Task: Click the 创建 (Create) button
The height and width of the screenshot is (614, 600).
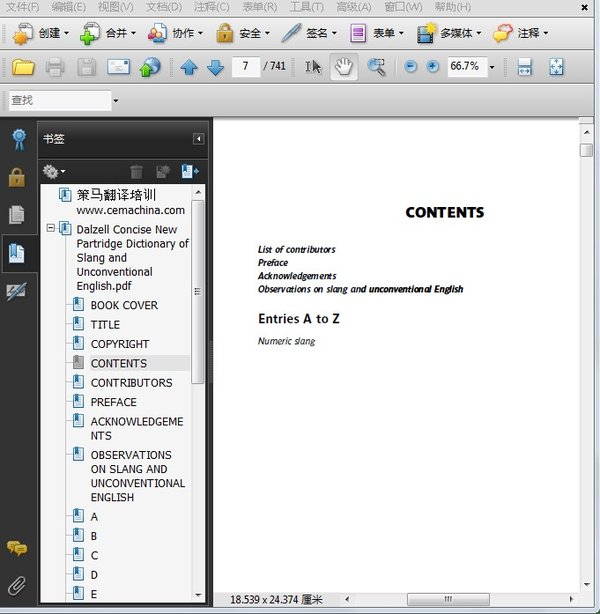Action: pyautogui.click(x=42, y=33)
